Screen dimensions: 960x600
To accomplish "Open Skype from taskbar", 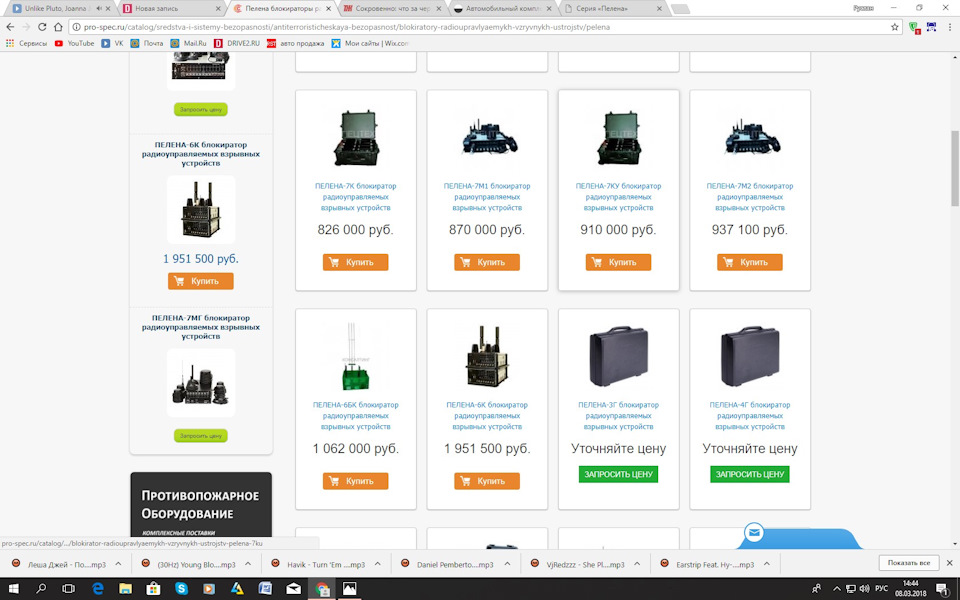I will pyautogui.click(x=181, y=589).
